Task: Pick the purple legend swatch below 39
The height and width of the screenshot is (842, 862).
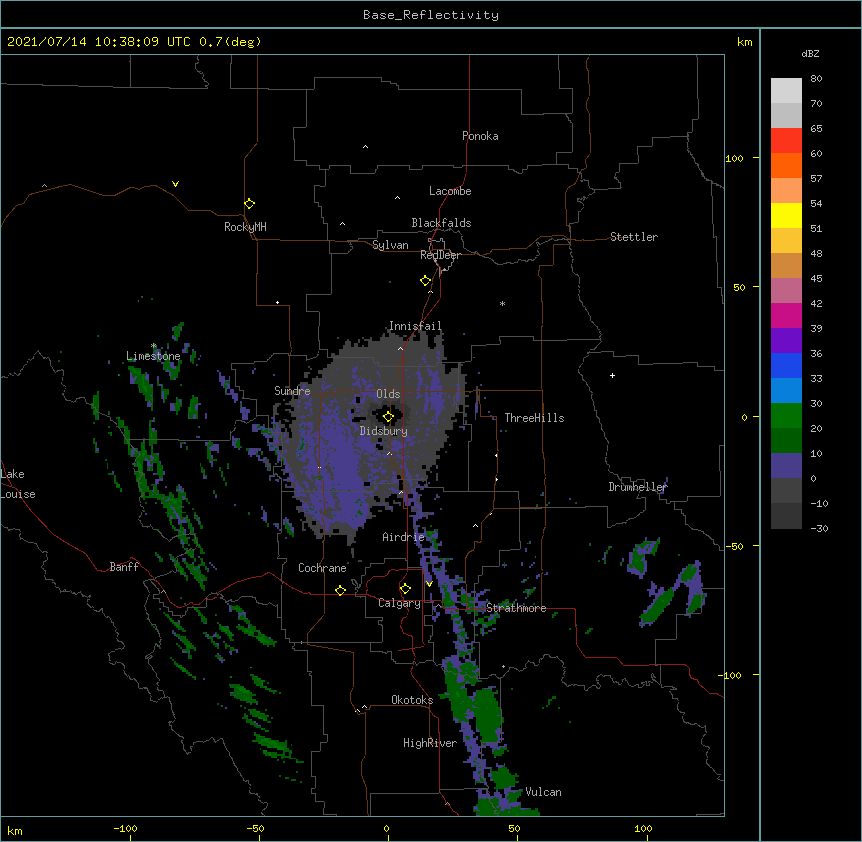Action: [x=786, y=340]
